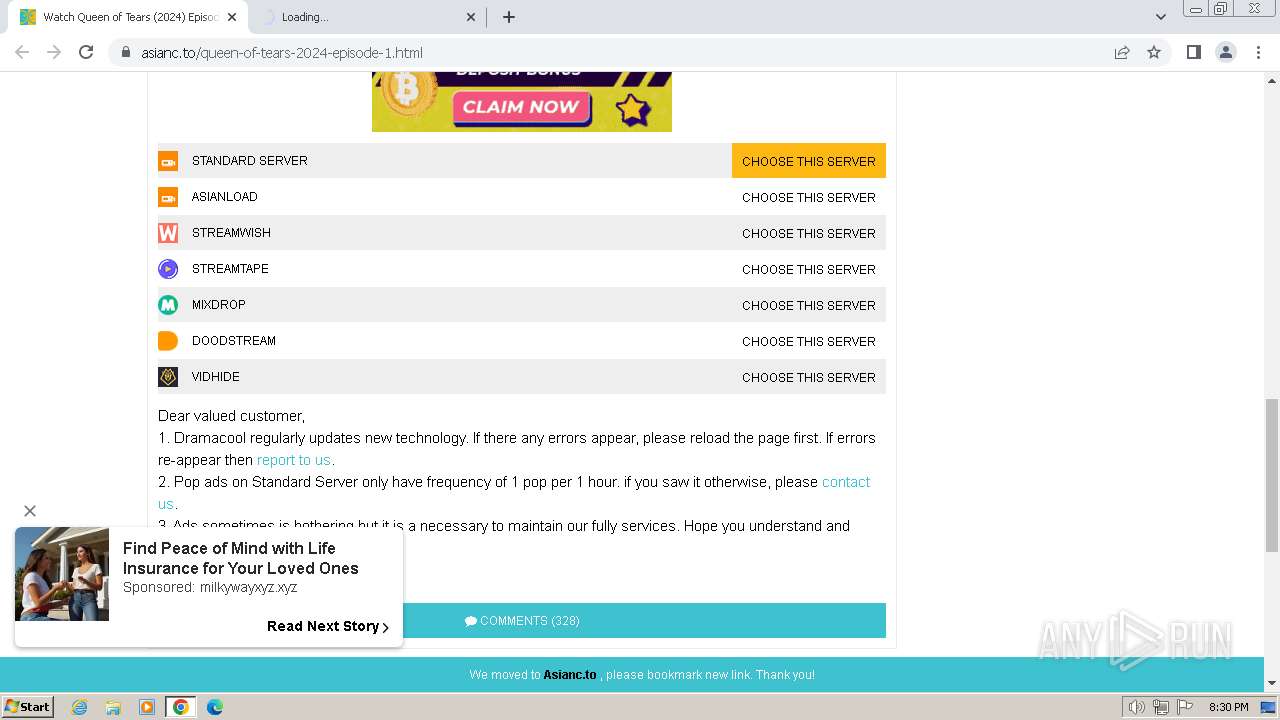The image size is (1280, 720).
Task: Choose the Asianload server
Action: (809, 197)
